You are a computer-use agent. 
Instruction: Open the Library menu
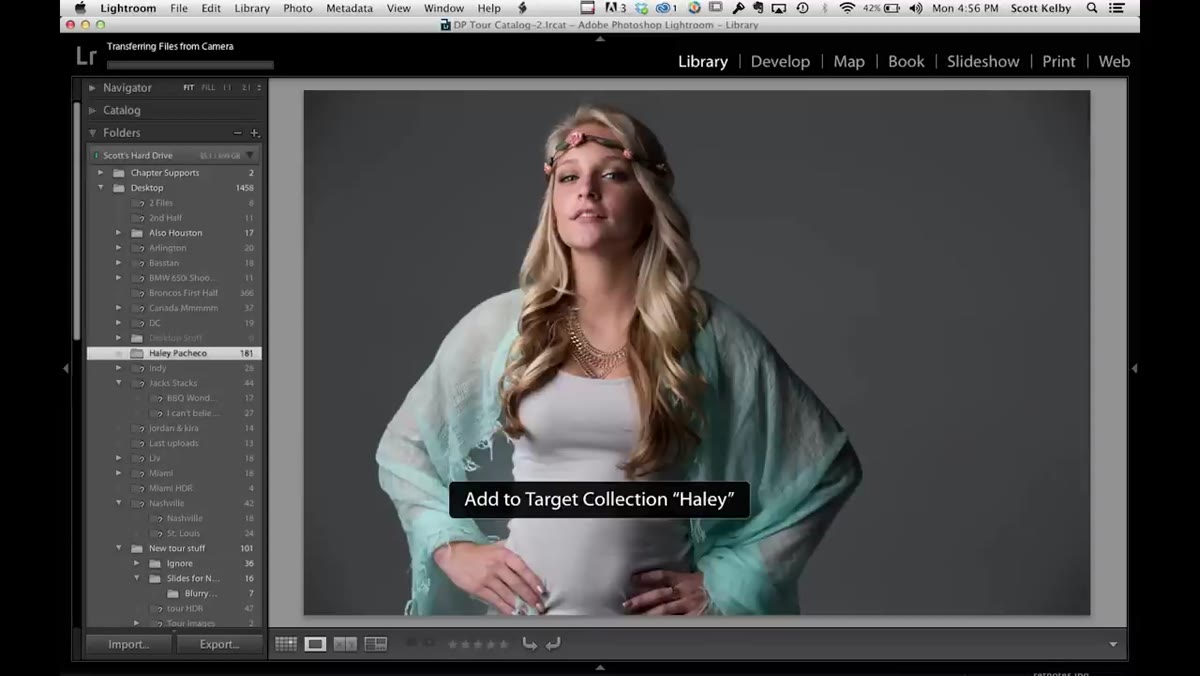coord(252,8)
